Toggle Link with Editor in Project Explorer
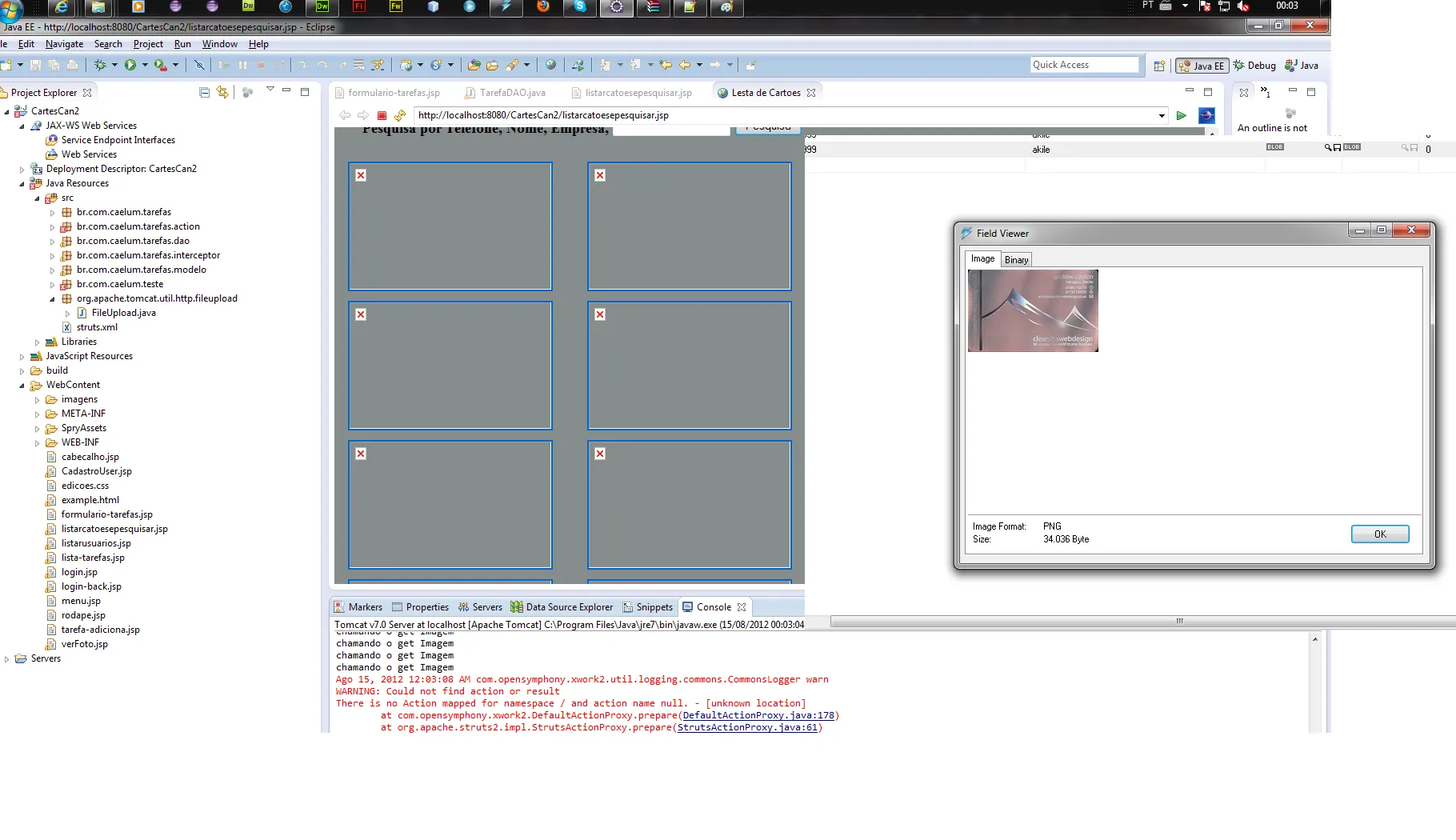The width and height of the screenshot is (1456, 840). [x=222, y=92]
